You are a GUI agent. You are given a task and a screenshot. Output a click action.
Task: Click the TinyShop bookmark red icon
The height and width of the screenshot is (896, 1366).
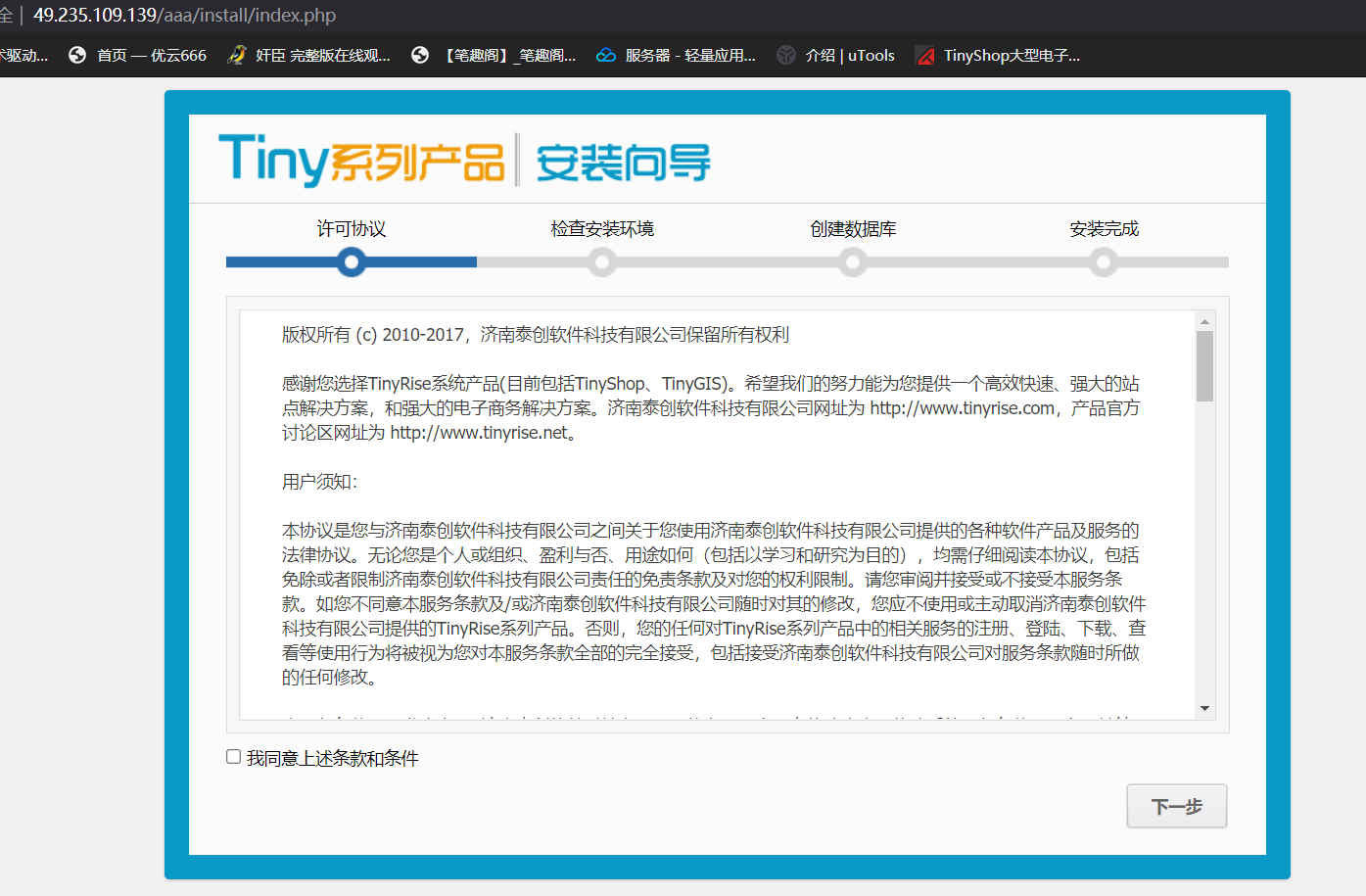pyautogui.click(x=924, y=56)
